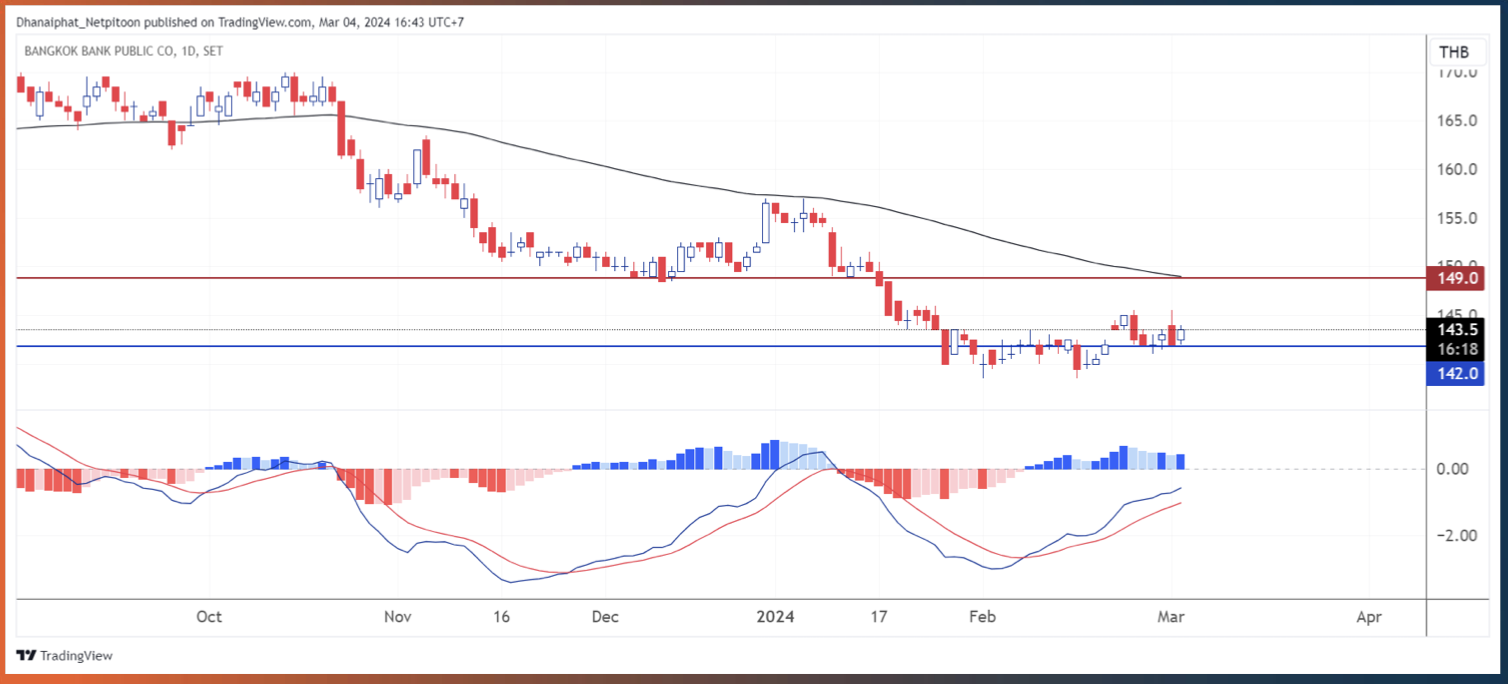Open the THB currency selector

(x=1454, y=52)
